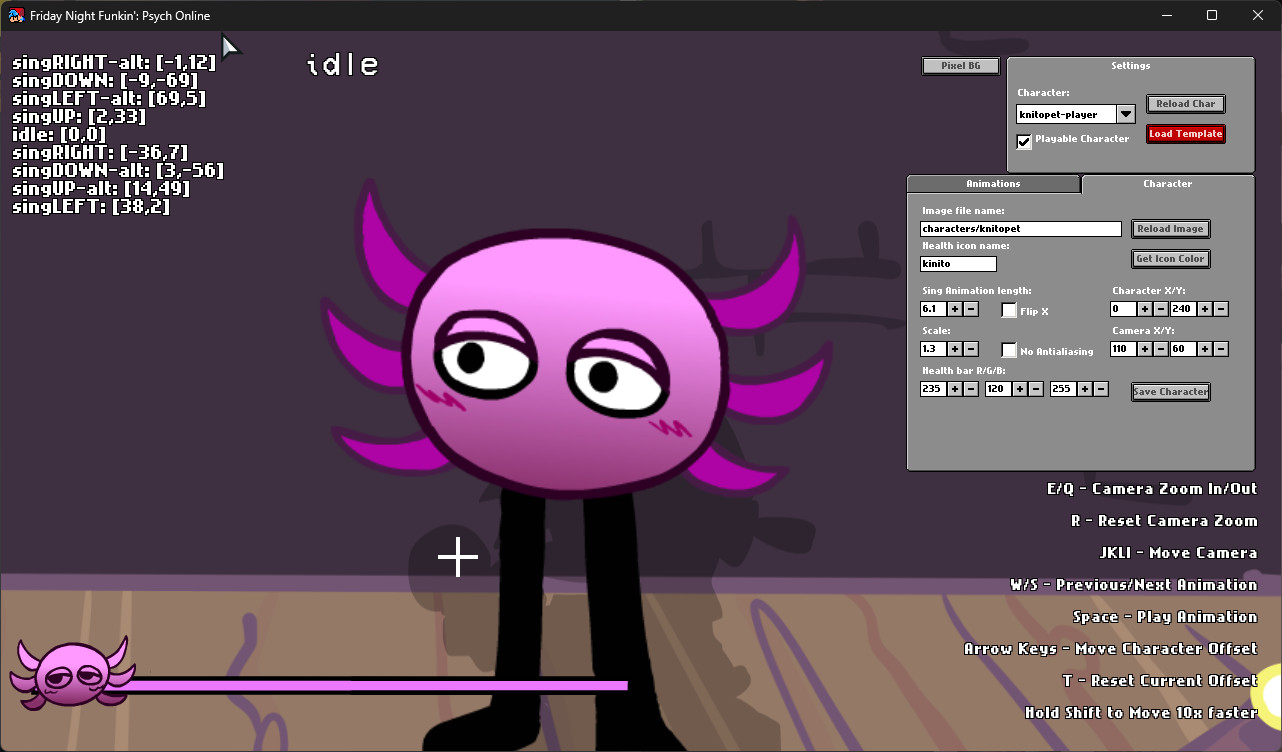
Task: Click the white crosshair camera marker
Action: pos(458,557)
